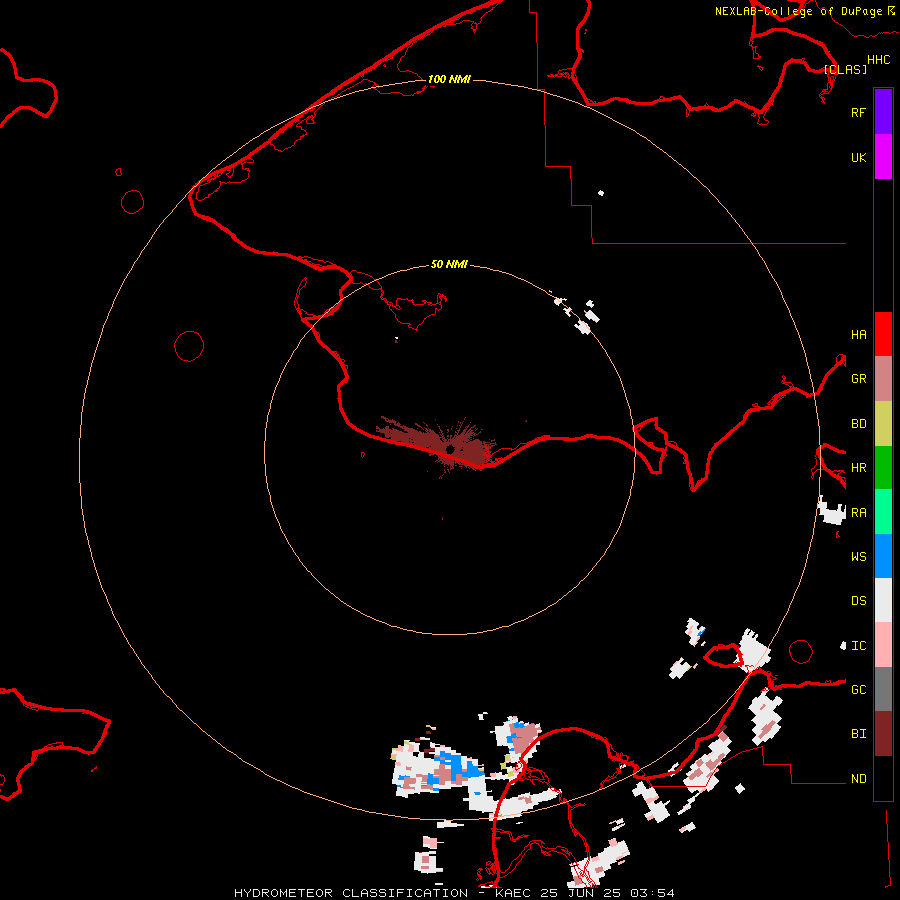Image resolution: width=900 pixels, height=900 pixels.
Task: Click the NEXLAB-College of DuPage credit text
Action: coord(798,11)
